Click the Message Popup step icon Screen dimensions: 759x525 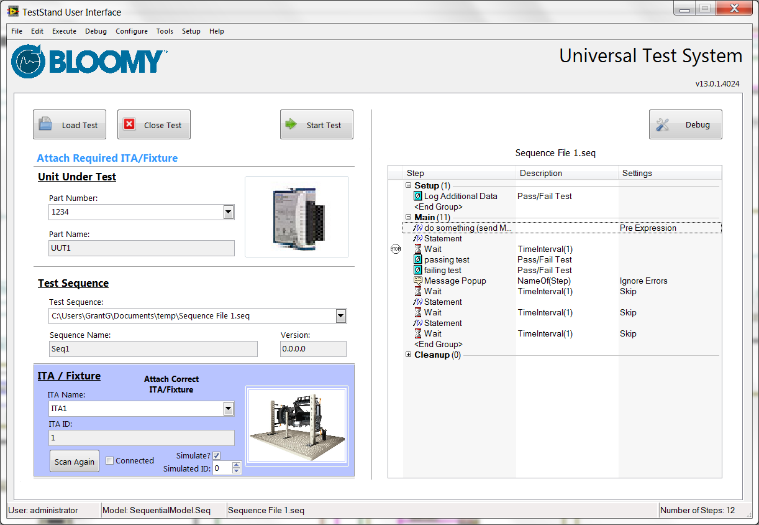pos(418,281)
